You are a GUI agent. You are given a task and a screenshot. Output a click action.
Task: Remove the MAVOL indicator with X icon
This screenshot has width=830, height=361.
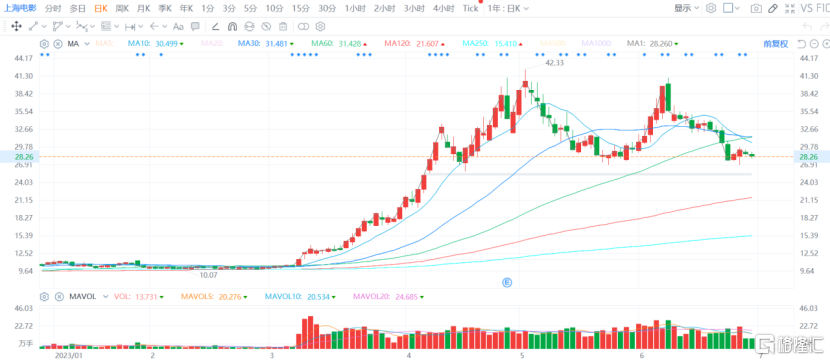pos(58,296)
